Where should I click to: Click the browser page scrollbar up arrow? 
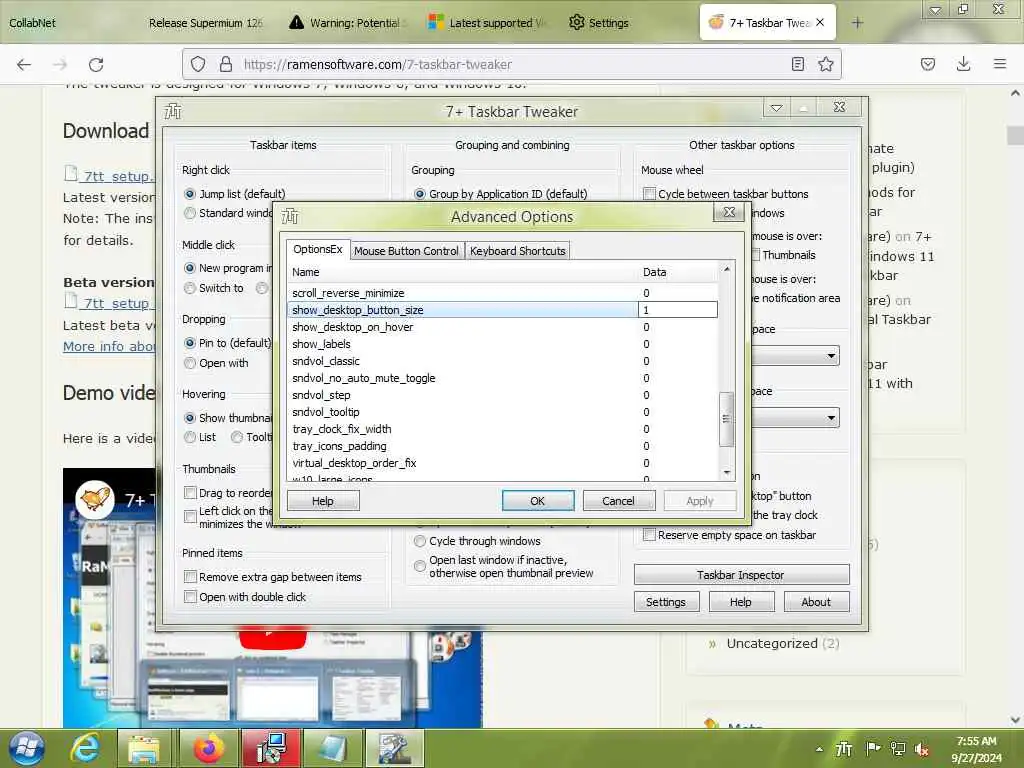click(x=1016, y=93)
